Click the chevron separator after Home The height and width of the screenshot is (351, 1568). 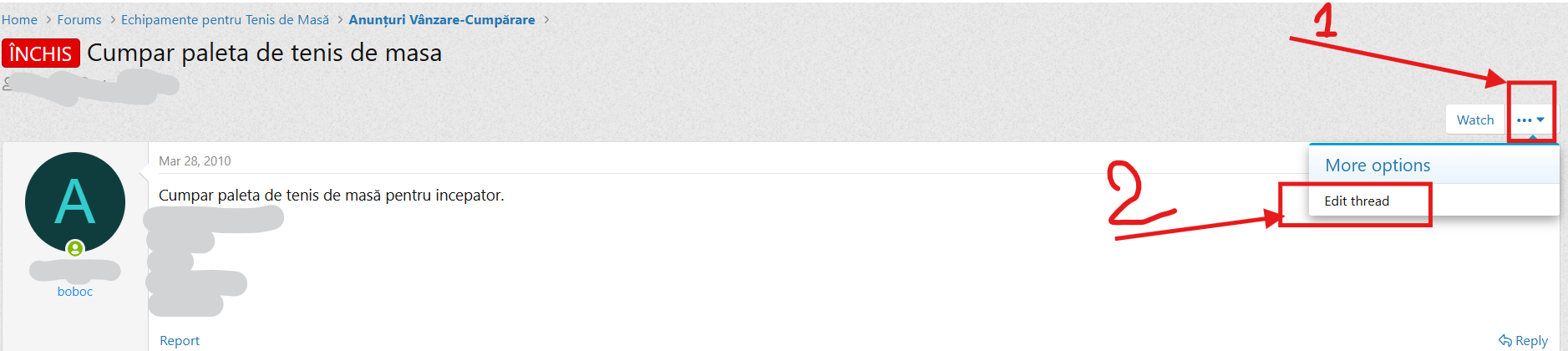point(48,19)
